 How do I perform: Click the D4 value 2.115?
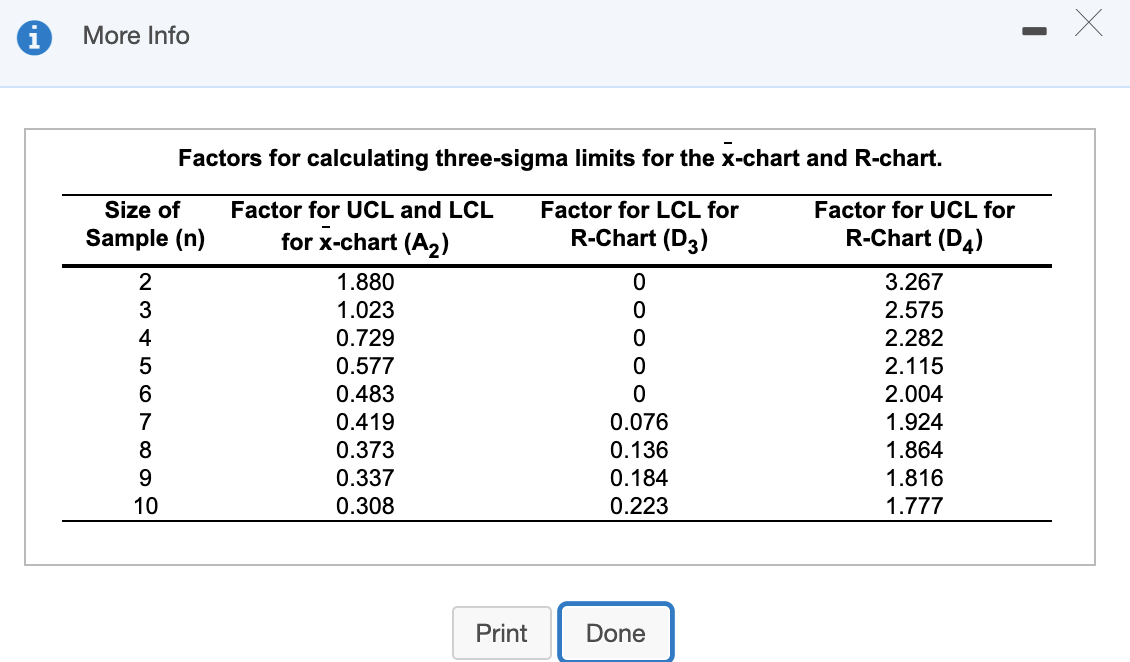click(914, 366)
